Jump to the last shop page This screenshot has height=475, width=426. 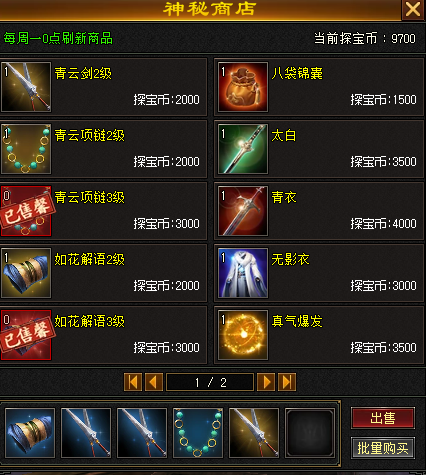pyautogui.click(x=287, y=382)
